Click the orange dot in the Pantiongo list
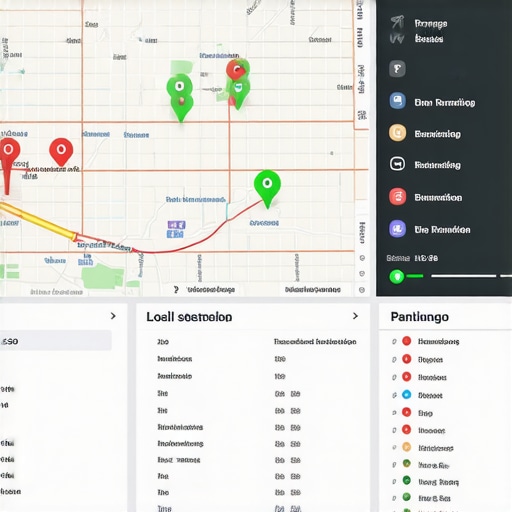The width and height of the screenshot is (512, 512). (406, 447)
